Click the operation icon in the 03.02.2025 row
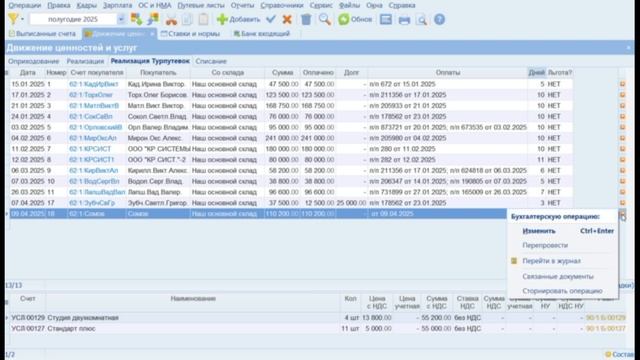This screenshot has height=360, width=640. coord(622,127)
